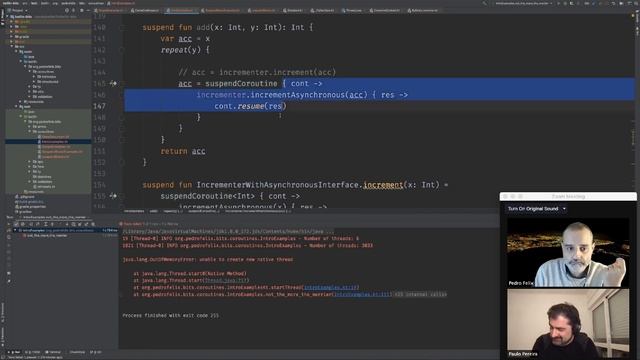Fold the add function at line 140
The width and height of the screenshot is (640, 360).
click(x=122, y=27)
